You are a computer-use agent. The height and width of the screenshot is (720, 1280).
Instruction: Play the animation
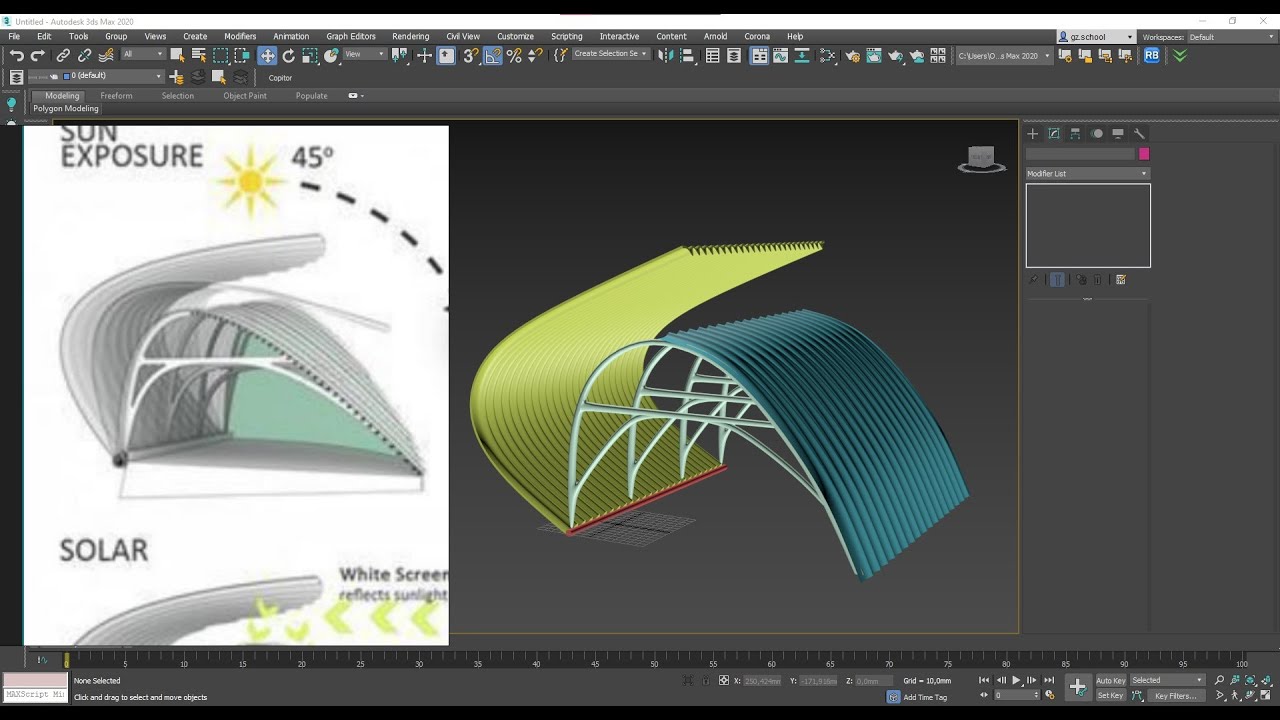1017,680
